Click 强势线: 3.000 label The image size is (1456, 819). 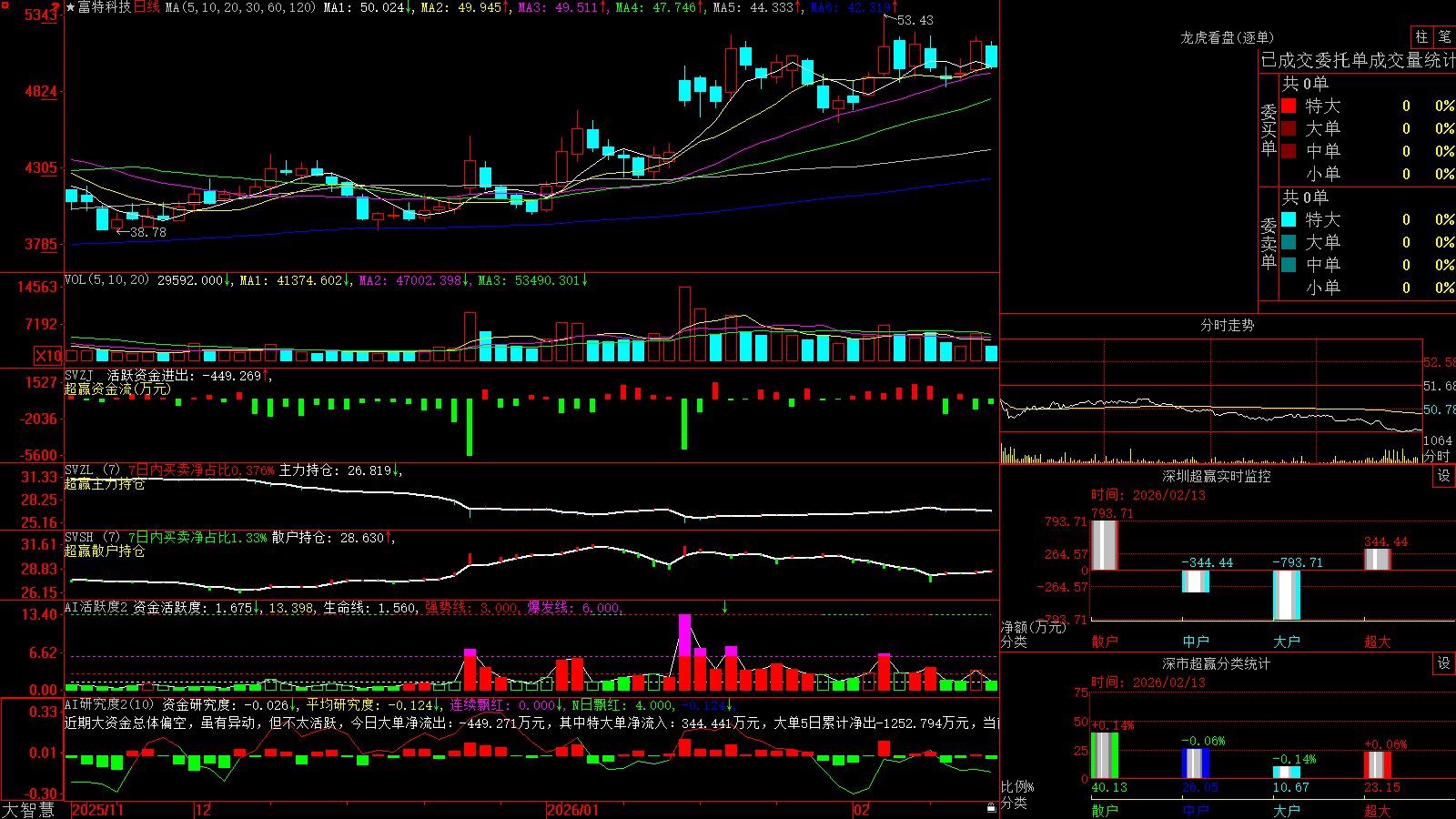(471, 608)
